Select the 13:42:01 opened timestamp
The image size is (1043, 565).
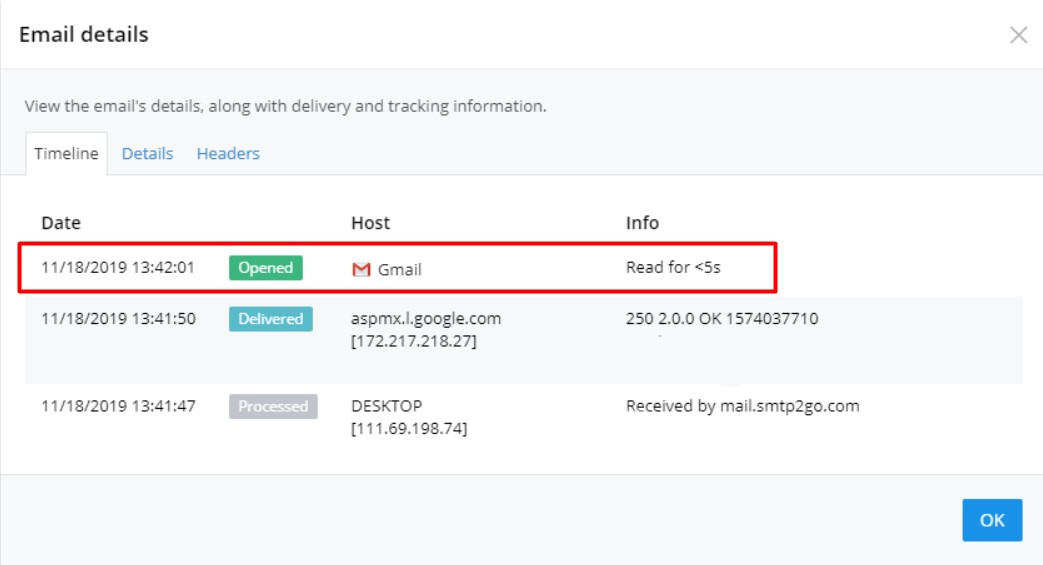118,268
